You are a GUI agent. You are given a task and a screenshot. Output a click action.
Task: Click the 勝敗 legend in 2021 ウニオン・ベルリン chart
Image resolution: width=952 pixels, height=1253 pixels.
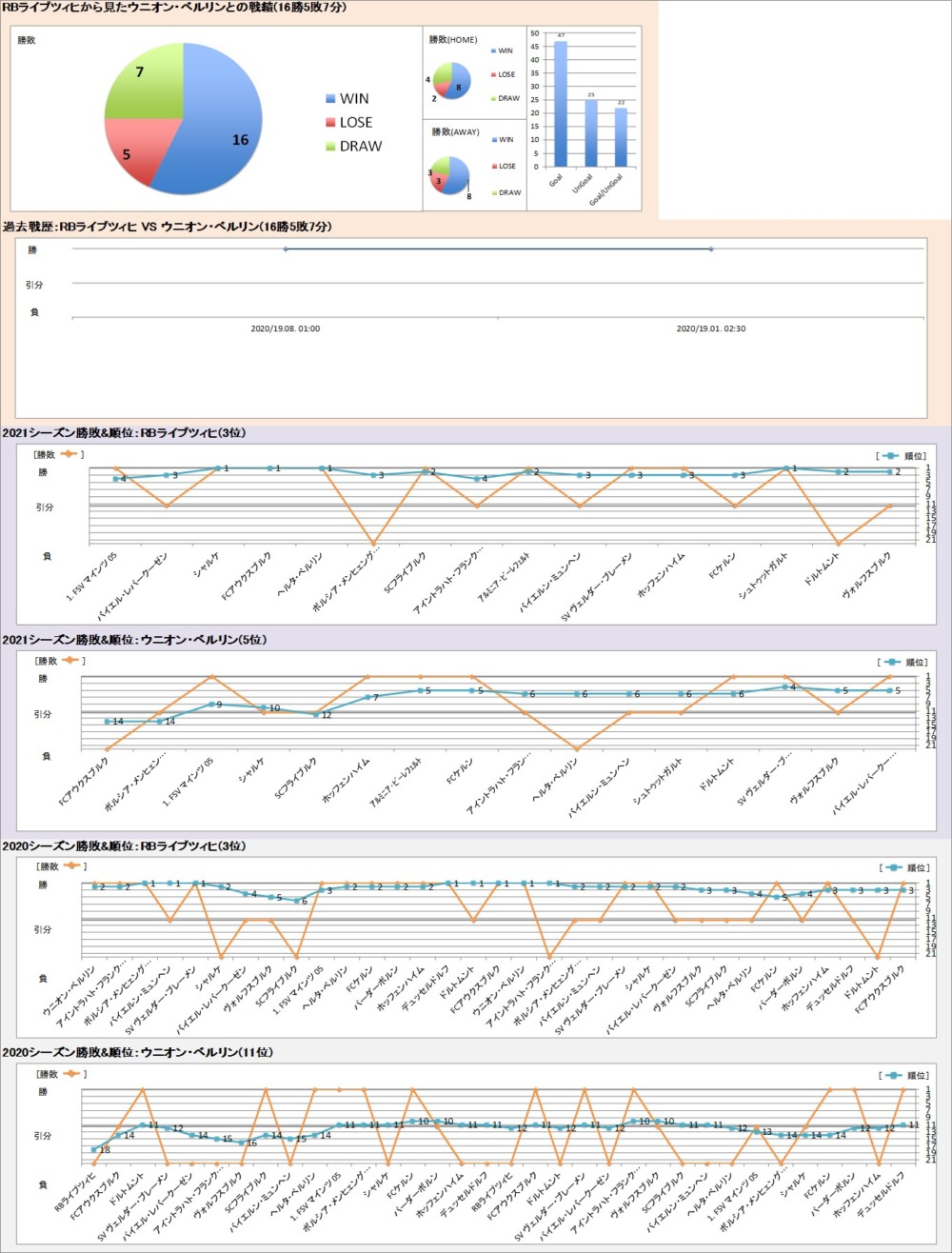coord(59,661)
